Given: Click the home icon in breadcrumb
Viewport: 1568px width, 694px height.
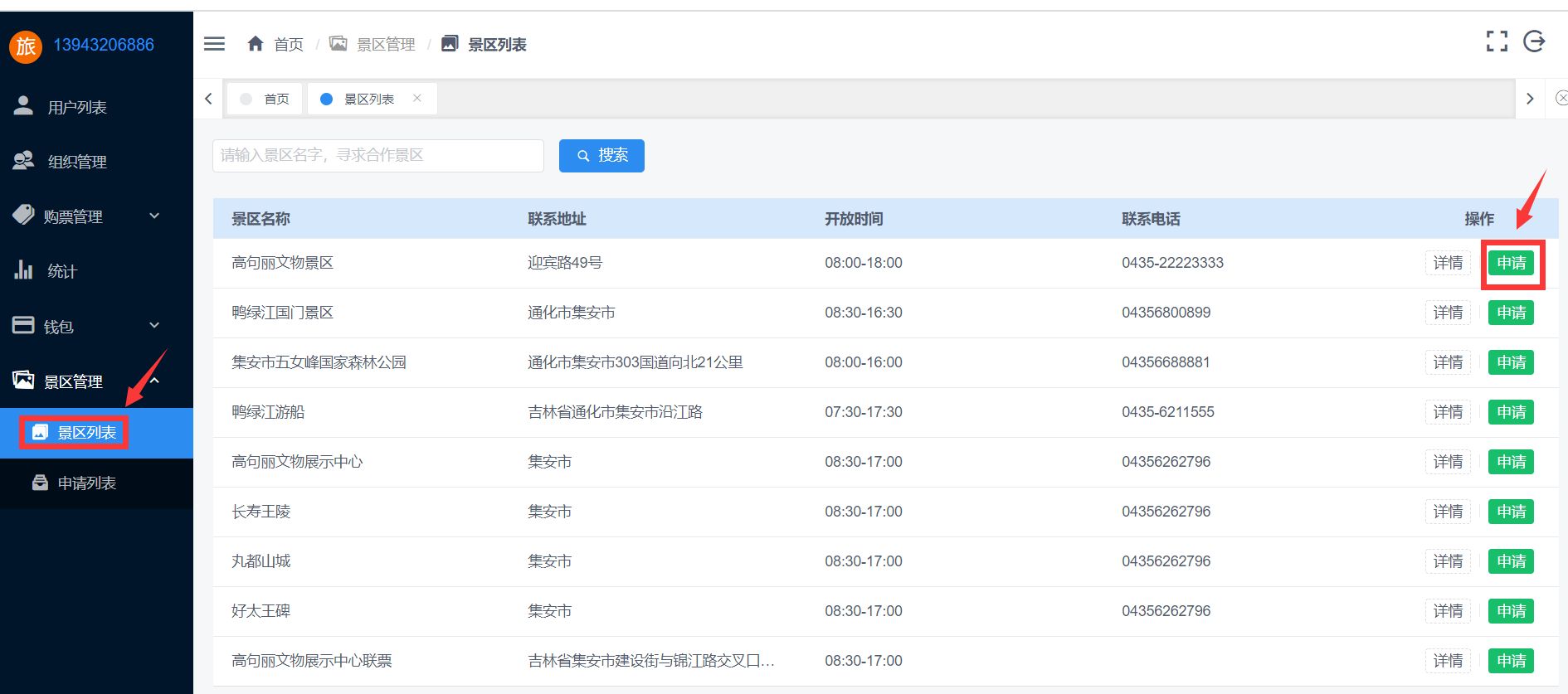Looking at the screenshot, I should [256, 44].
